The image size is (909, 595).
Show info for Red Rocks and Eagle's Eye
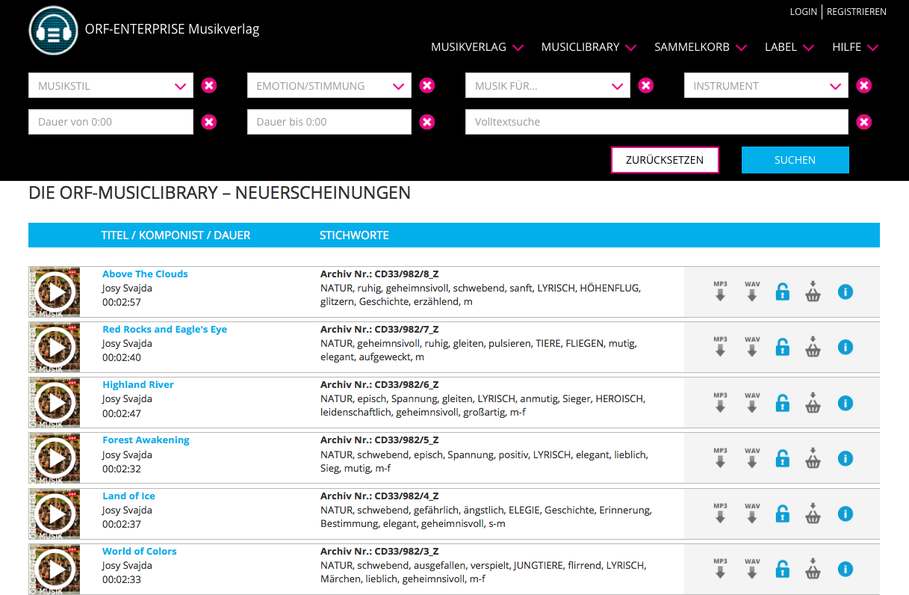[x=845, y=347]
